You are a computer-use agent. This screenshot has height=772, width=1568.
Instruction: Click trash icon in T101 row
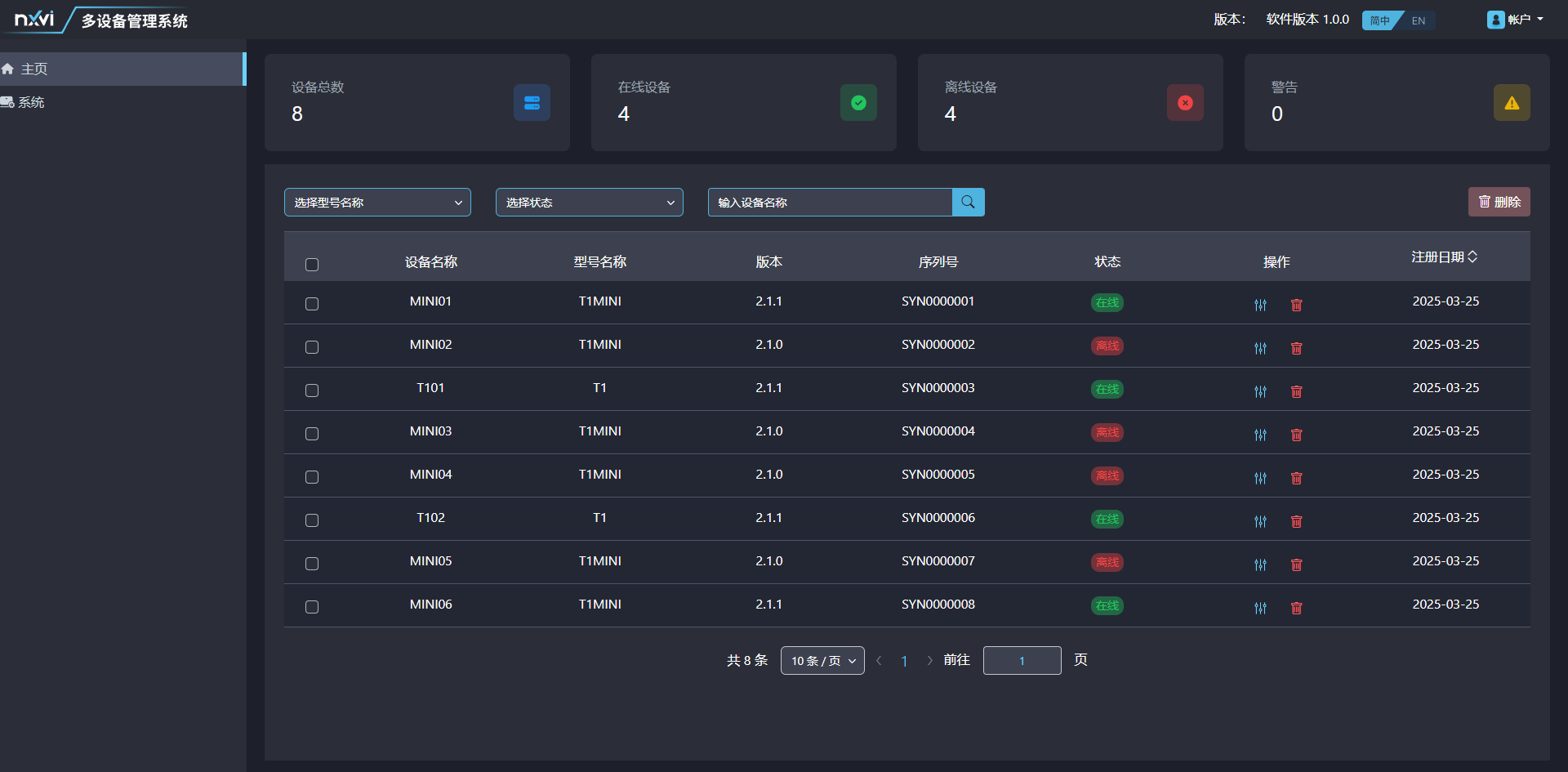pos(1296,391)
